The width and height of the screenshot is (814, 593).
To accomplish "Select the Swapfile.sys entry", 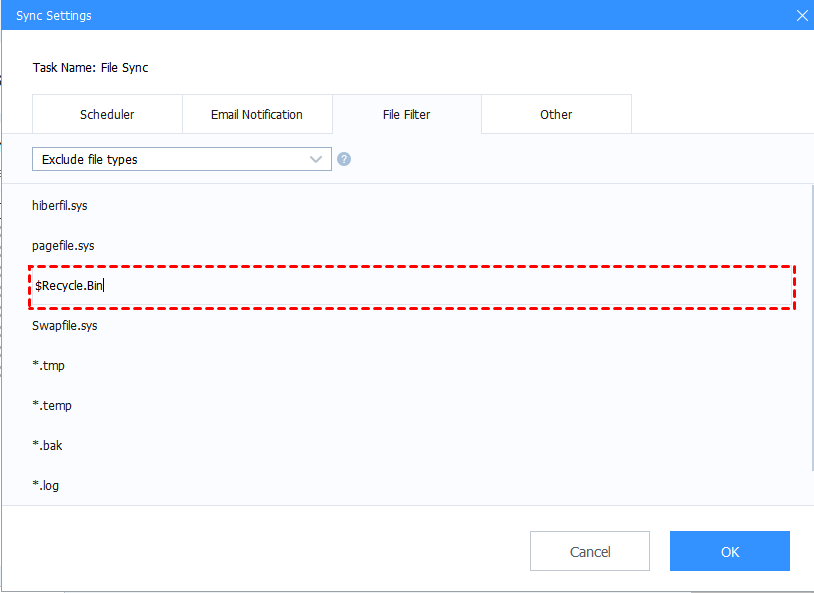I will point(65,326).
